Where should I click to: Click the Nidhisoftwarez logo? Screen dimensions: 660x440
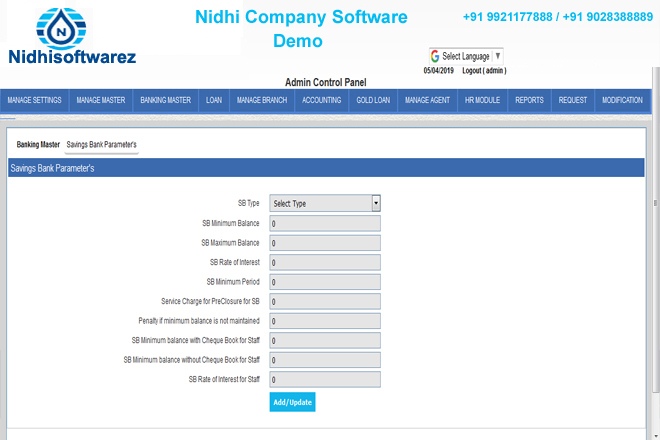point(72,36)
